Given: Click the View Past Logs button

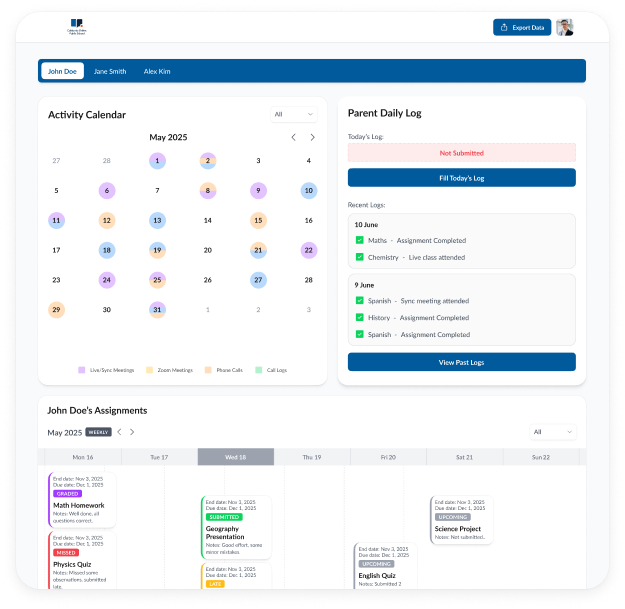Looking at the screenshot, I should click(x=461, y=362).
